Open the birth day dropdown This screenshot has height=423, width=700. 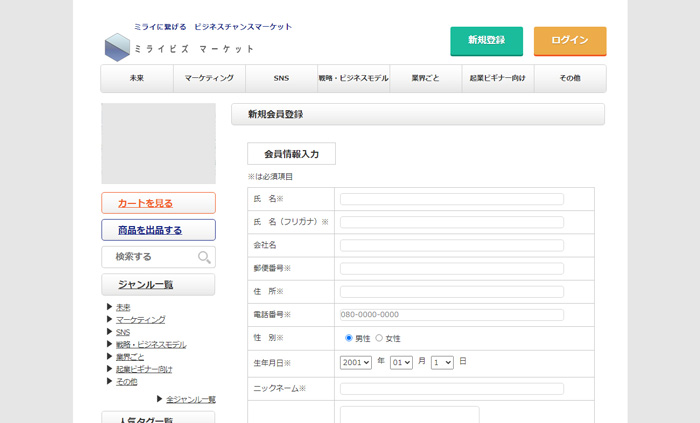(442, 362)
